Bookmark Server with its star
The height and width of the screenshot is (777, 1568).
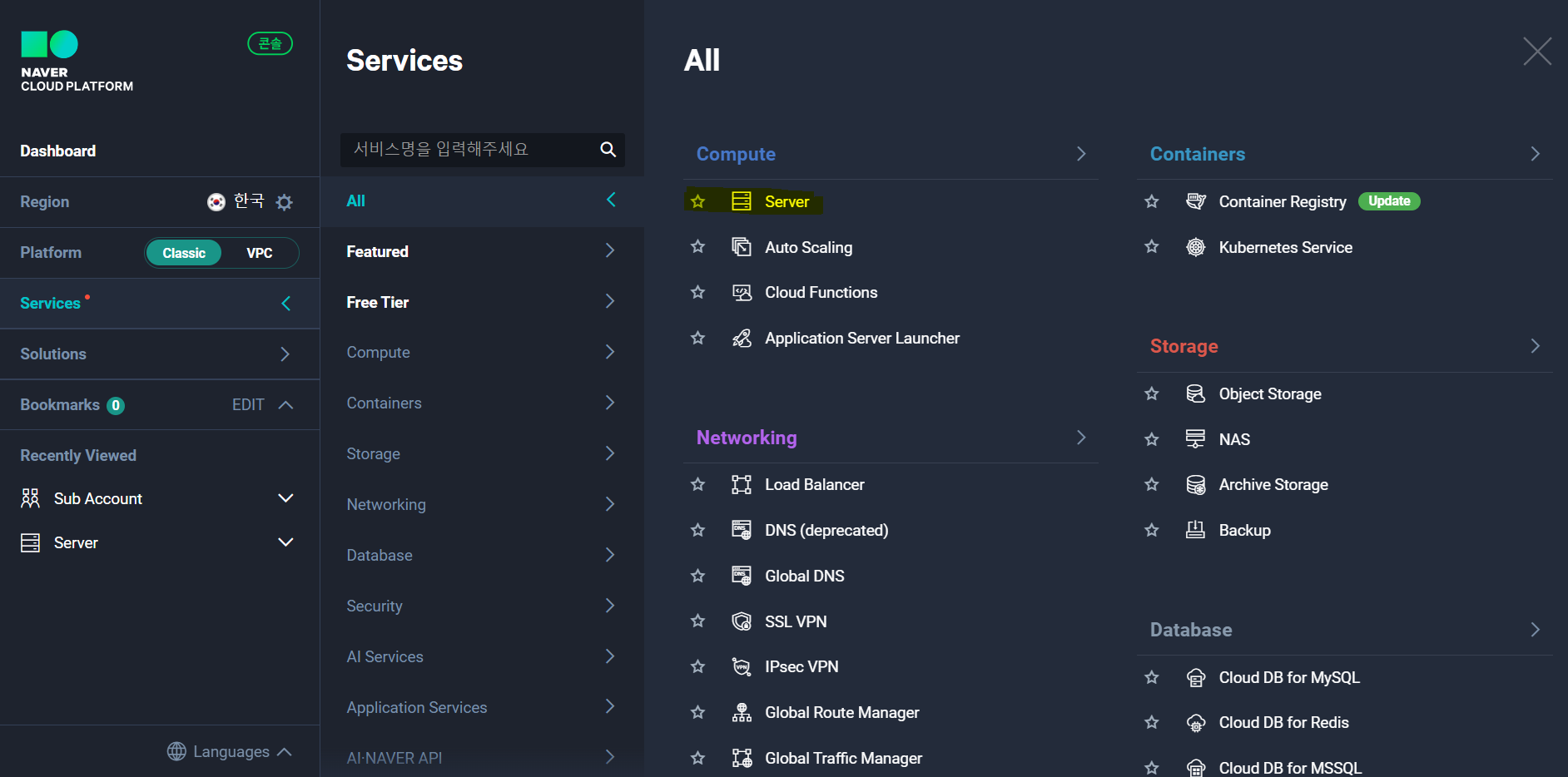pyautogui.click(x=697, y=201)
